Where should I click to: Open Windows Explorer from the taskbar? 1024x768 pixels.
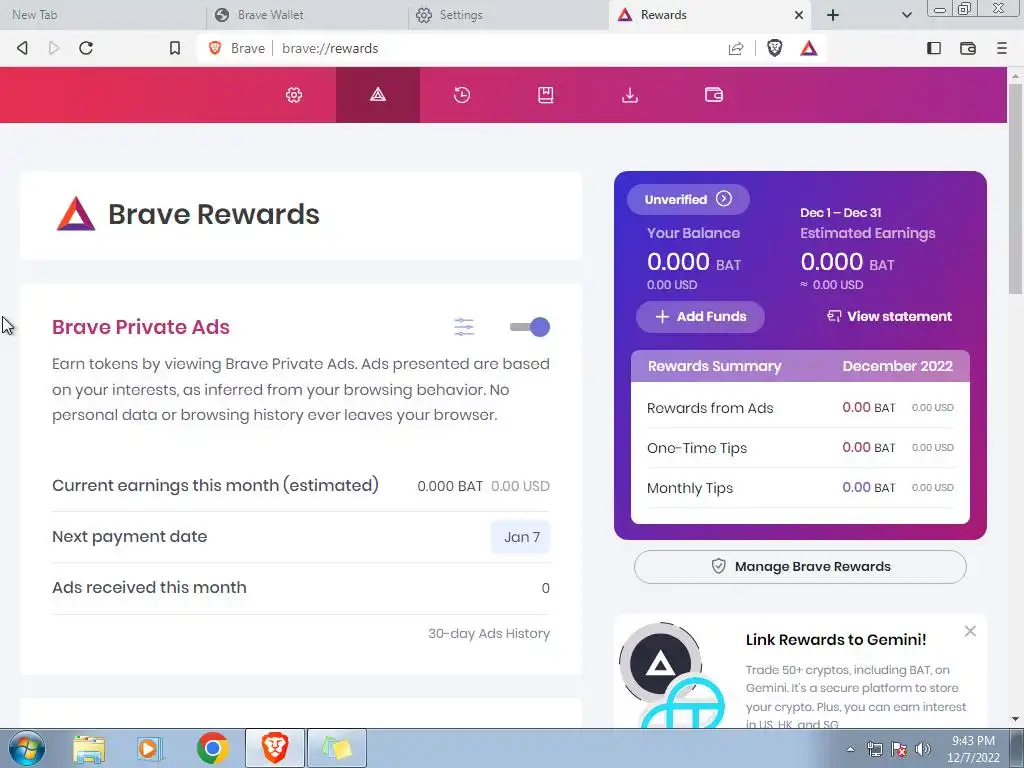pyautogui.click(x=89, y=749)
